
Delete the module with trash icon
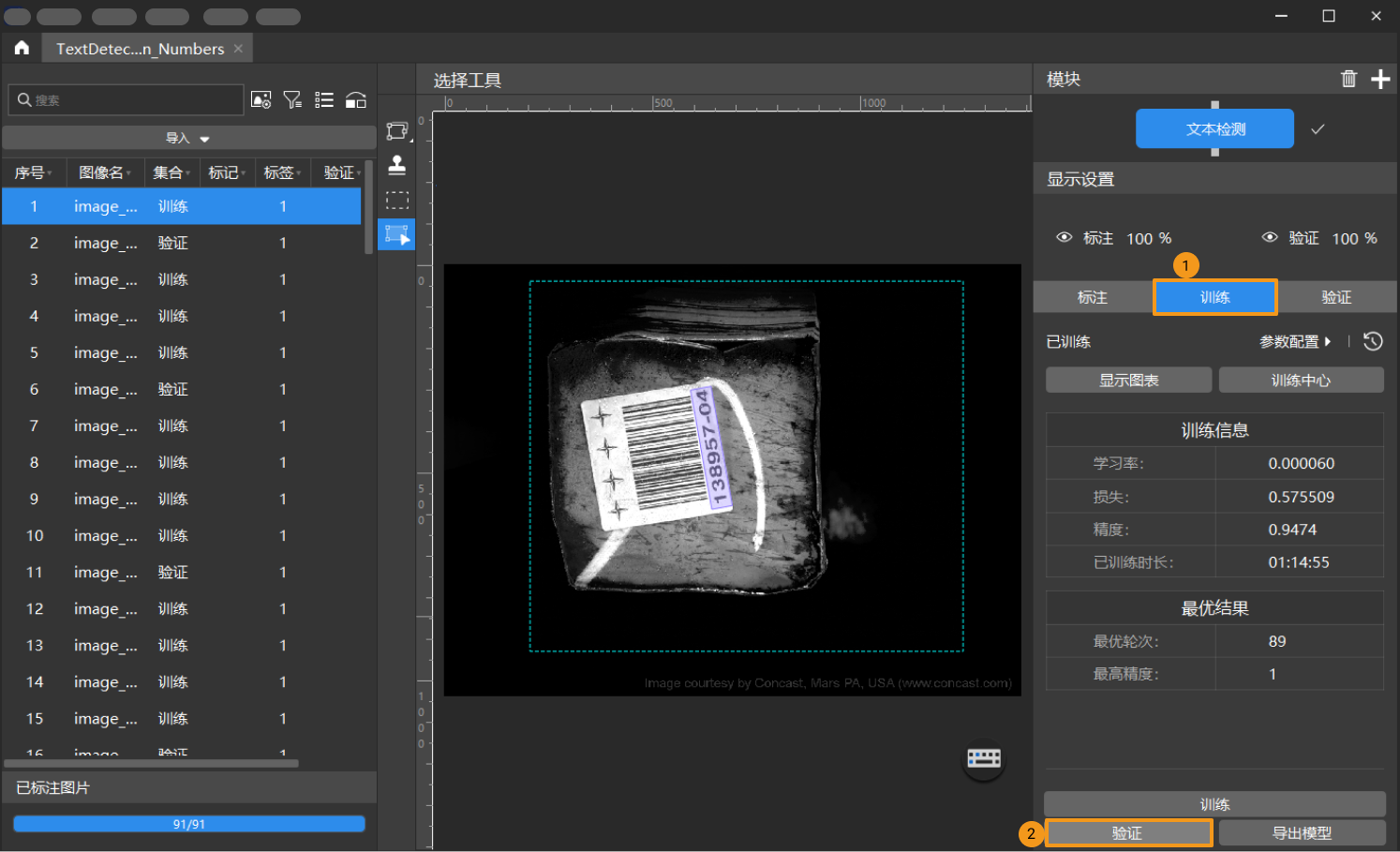click(1348, 79)
